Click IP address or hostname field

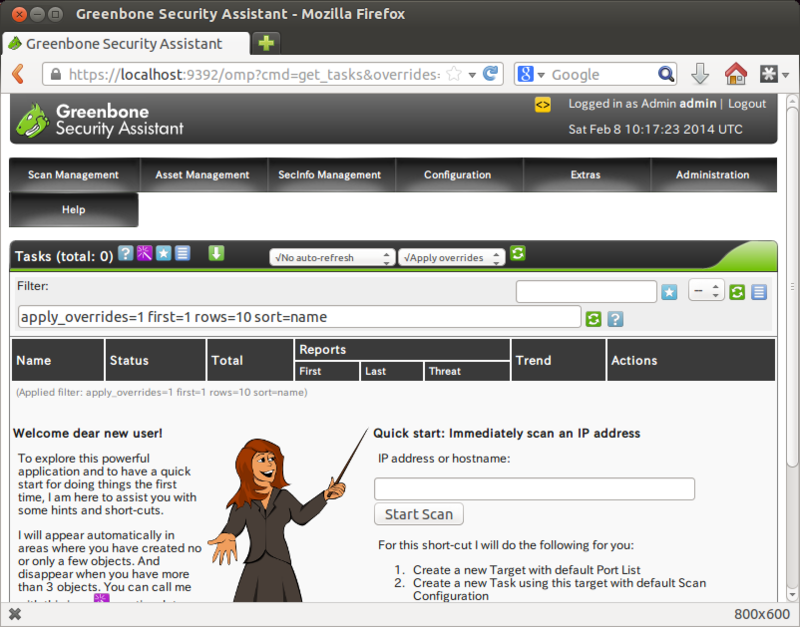[x=534, y=489]
